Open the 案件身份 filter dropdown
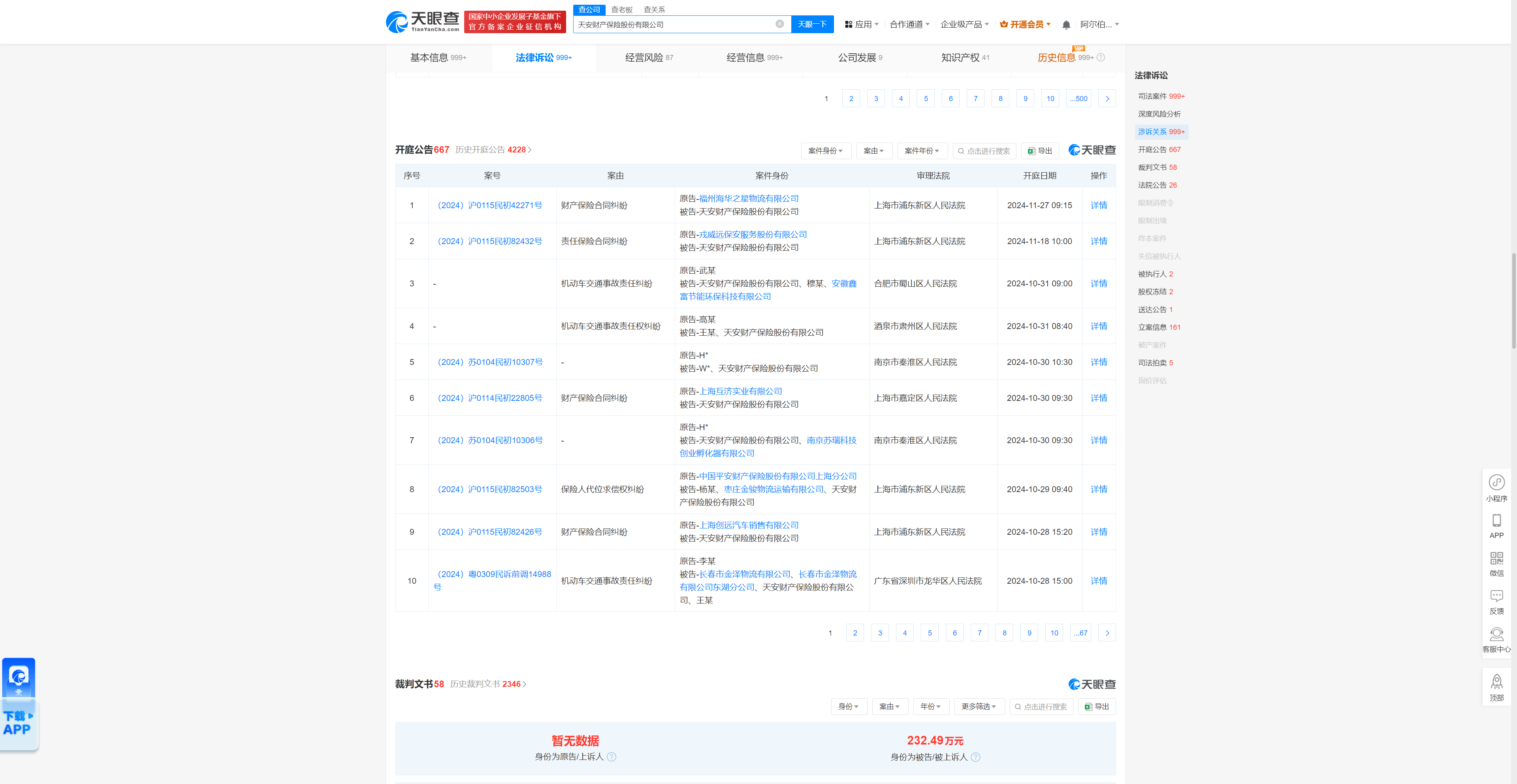 click(x=826, y=151)
